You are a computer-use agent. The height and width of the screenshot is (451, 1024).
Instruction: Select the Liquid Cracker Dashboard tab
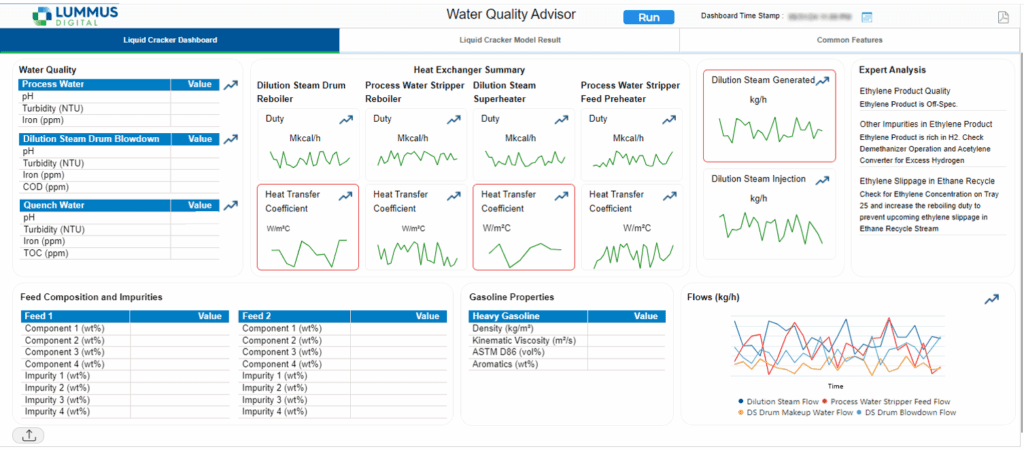click(170, 40)
